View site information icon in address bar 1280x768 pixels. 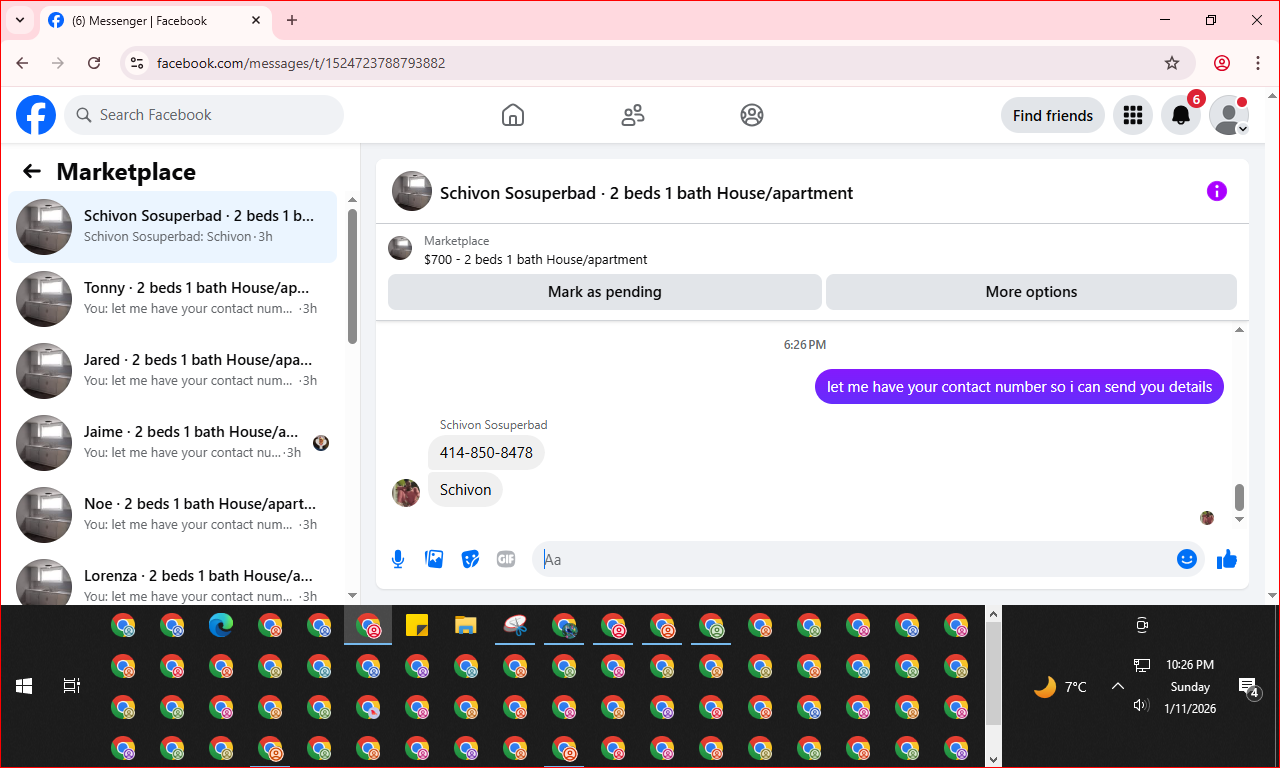138,63
